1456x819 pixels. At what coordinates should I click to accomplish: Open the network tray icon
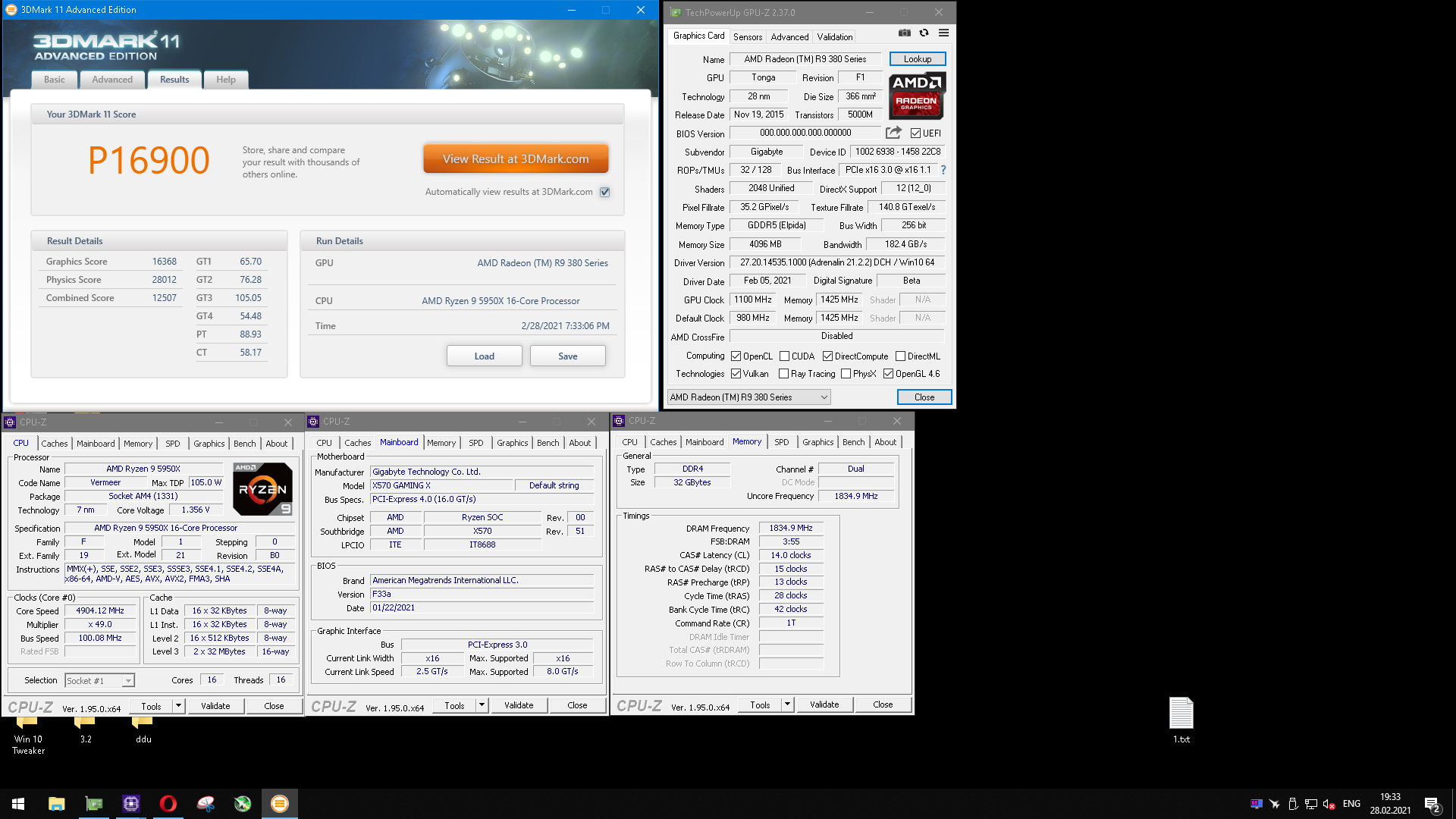pyautogui.click(x=1310, y=804)
